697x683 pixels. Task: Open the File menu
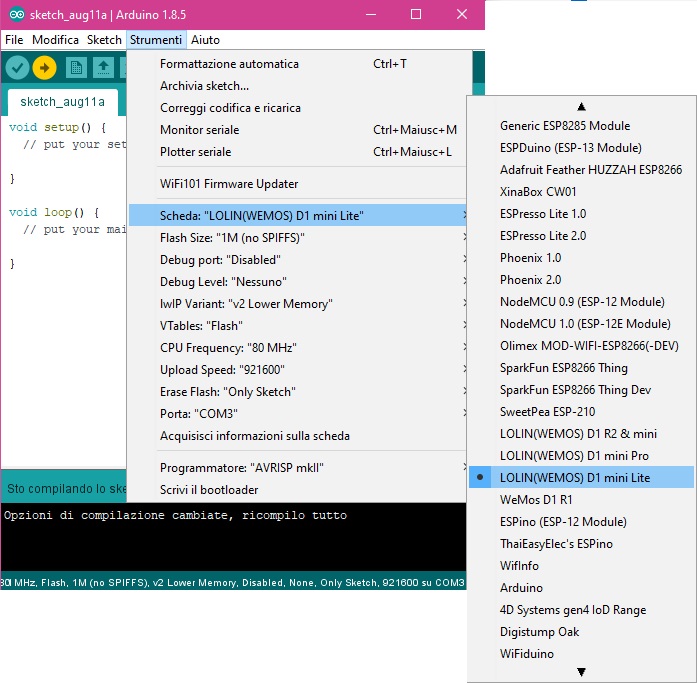(14, 40)
